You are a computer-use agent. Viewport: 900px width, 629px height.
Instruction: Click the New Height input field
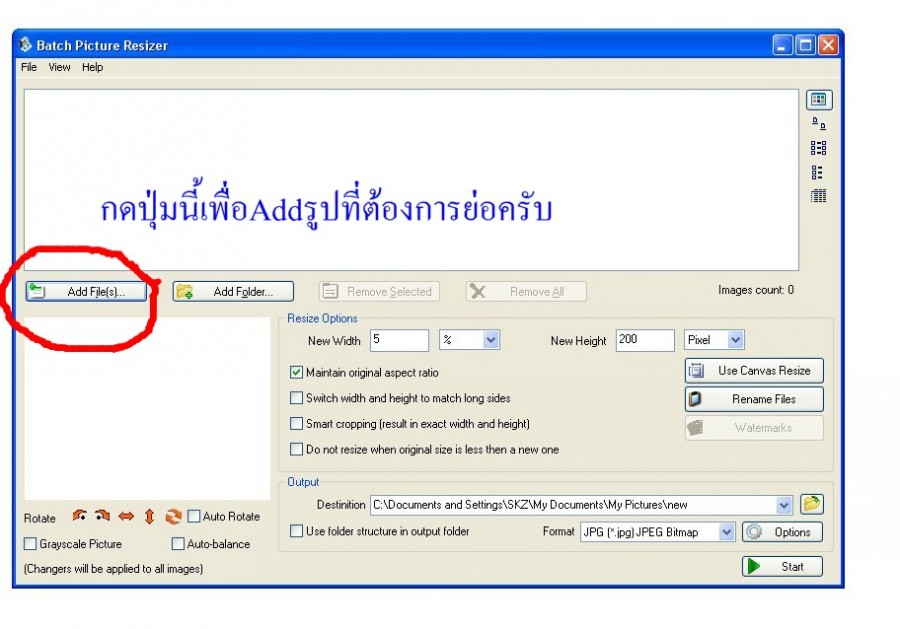pos(645,340)
